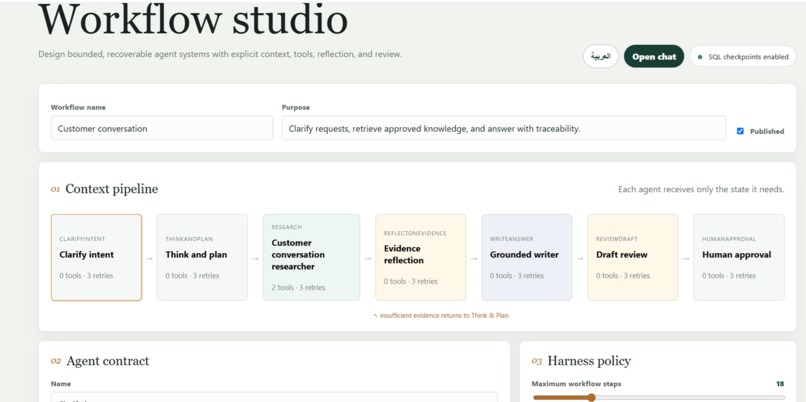Click the Purpose label
806x402 pixels.
(x=296, y=107)
